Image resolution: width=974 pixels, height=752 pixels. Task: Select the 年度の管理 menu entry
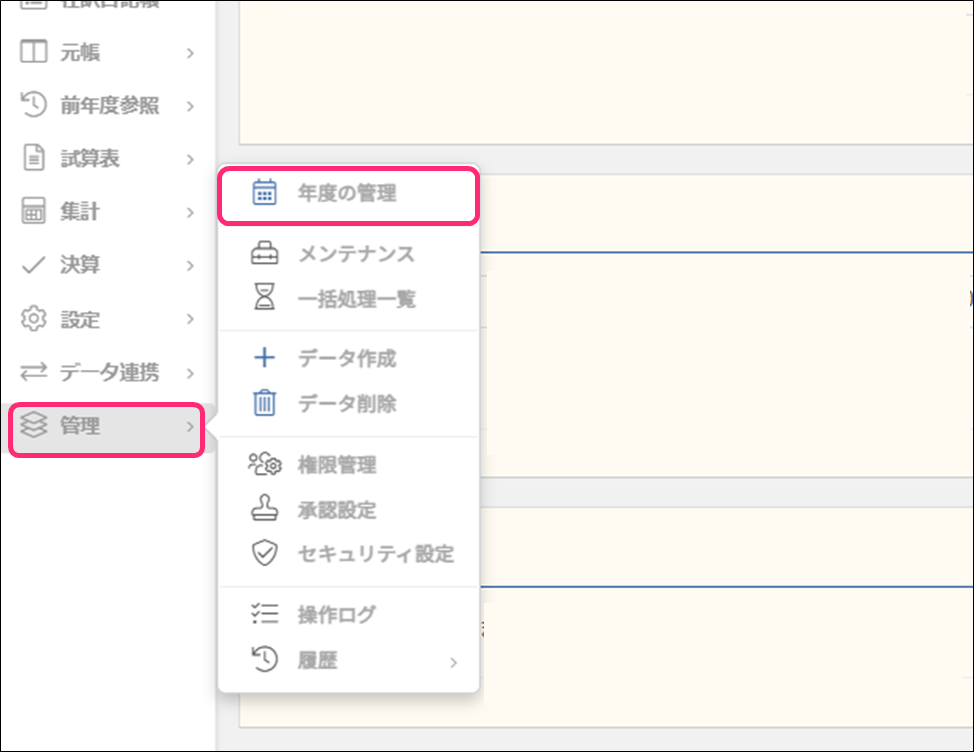[x=346, y=193]
